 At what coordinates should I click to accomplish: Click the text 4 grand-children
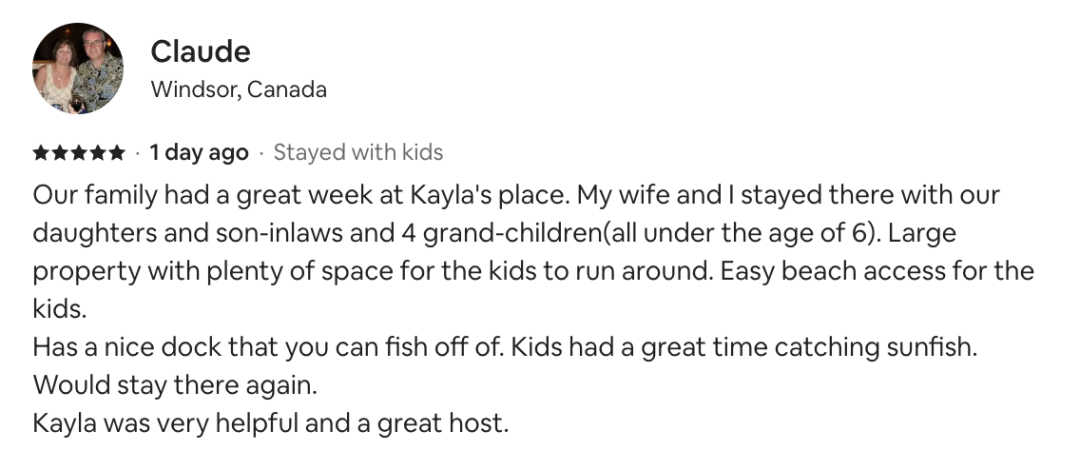[501, 234]
